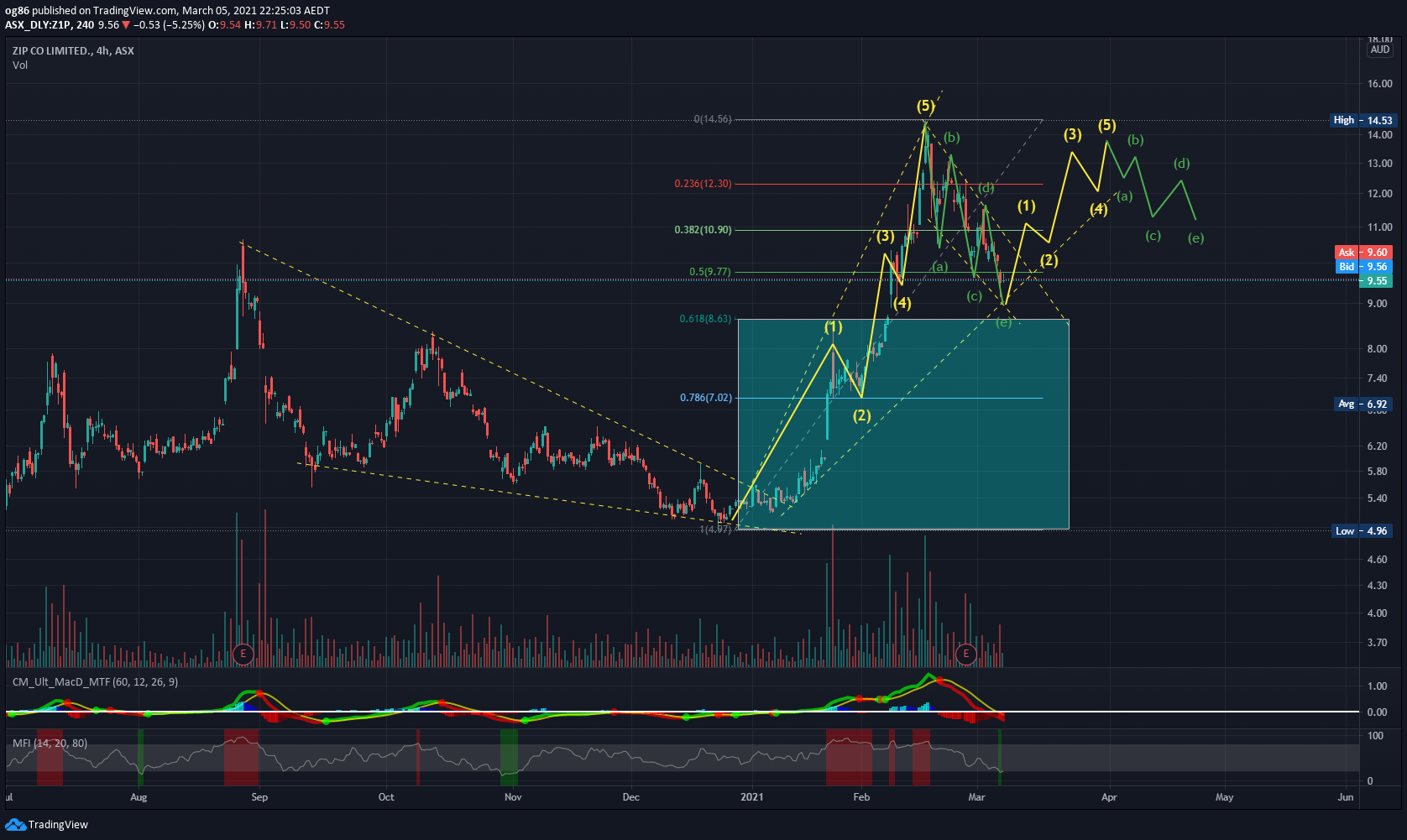This screenshot has width=1407, height=840.
Task: Click the AUD currency label
Action: pos(1380,50)
